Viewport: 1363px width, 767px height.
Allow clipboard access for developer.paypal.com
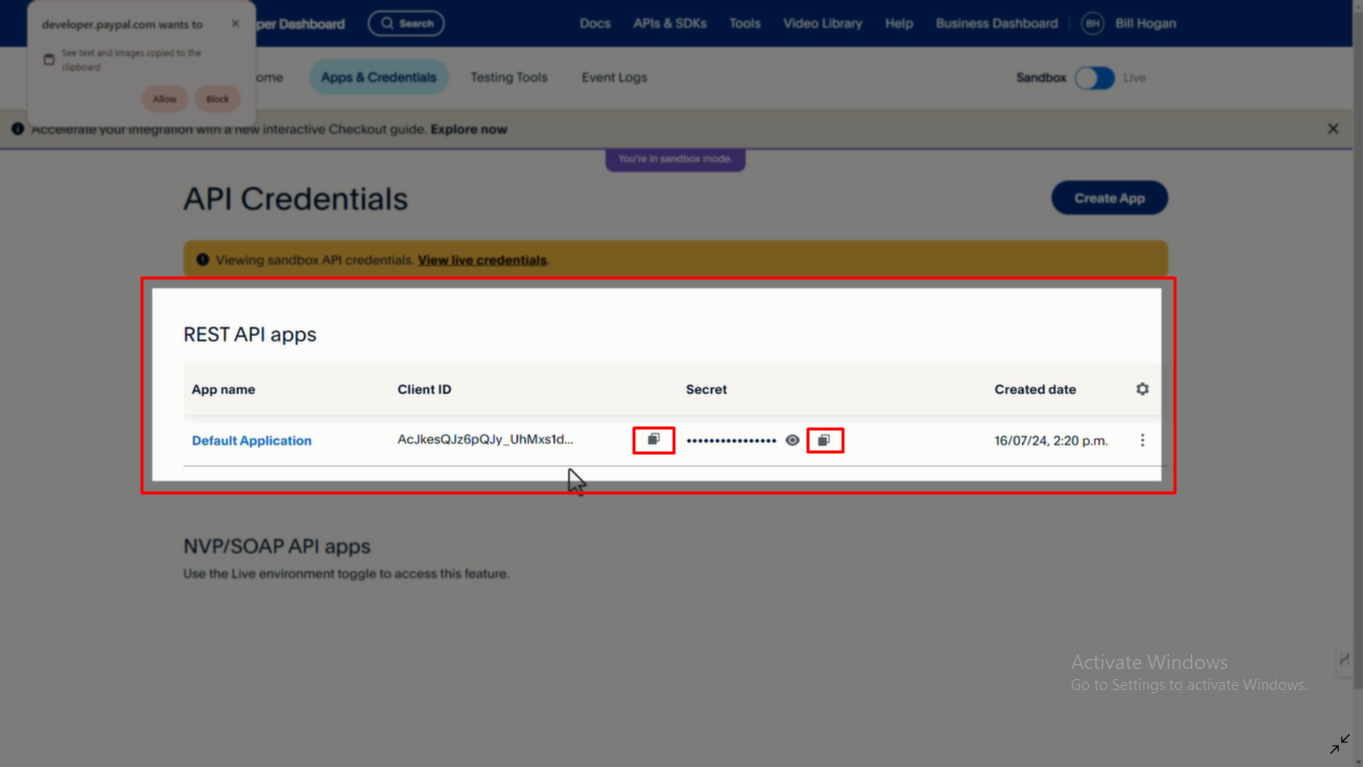coord(164,99)
